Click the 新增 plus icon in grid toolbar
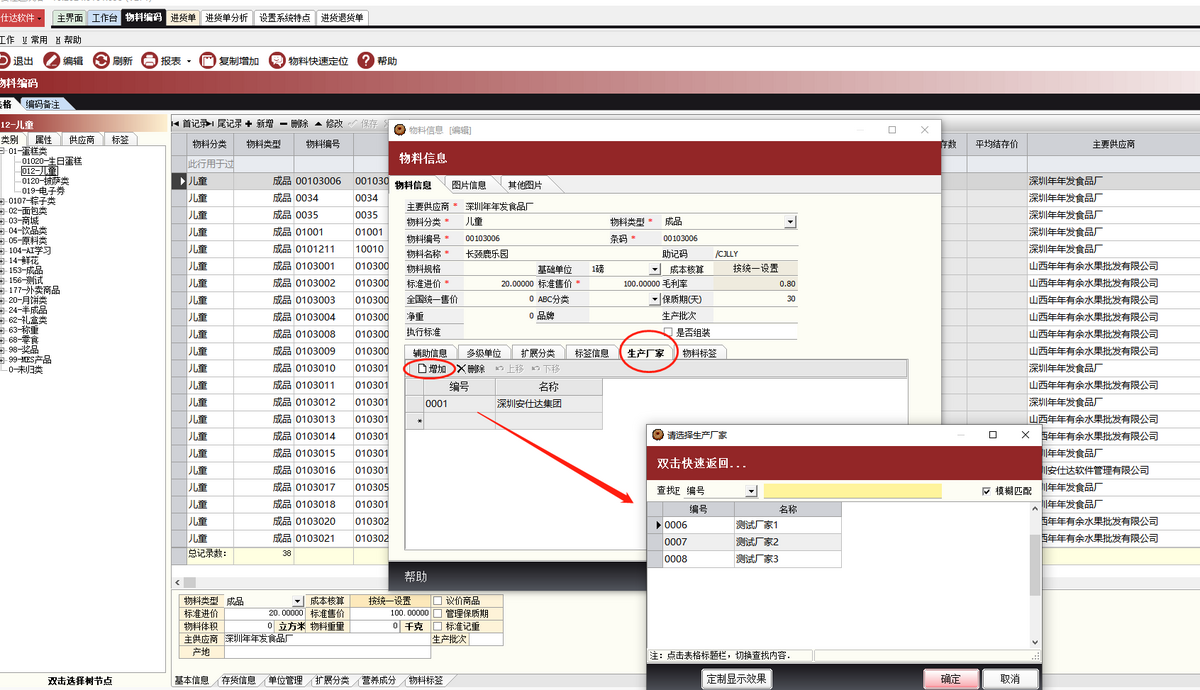 click(x=248, y=124)
